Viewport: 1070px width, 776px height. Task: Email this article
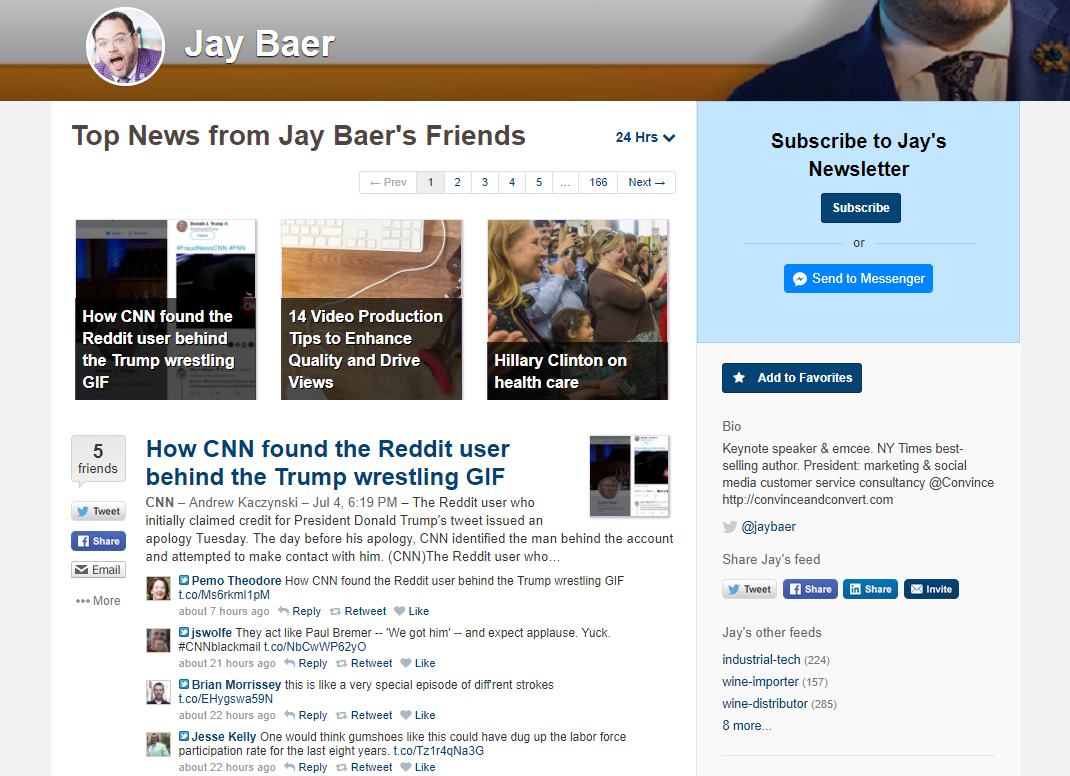tap(98, 570)
